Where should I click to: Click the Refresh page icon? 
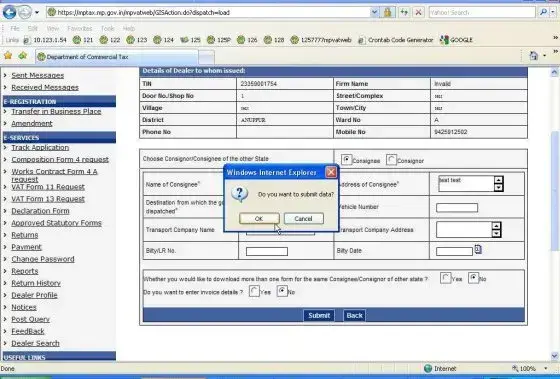click(404, 13)
